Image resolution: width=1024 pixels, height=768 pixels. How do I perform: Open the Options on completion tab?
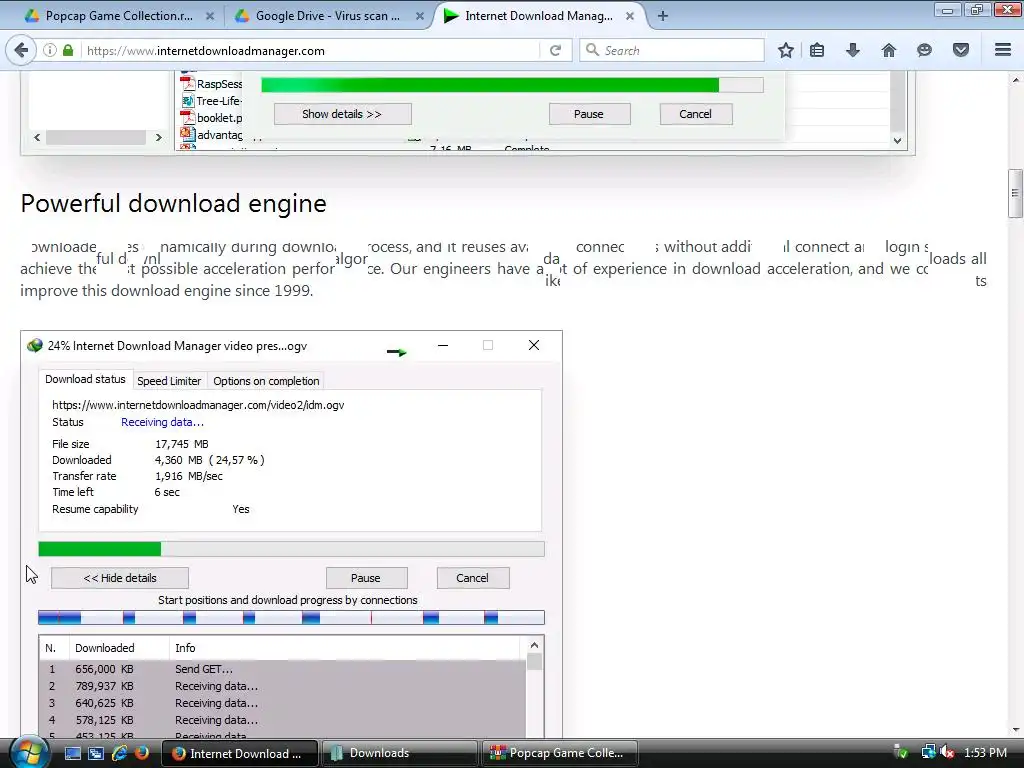click(266, 381)
